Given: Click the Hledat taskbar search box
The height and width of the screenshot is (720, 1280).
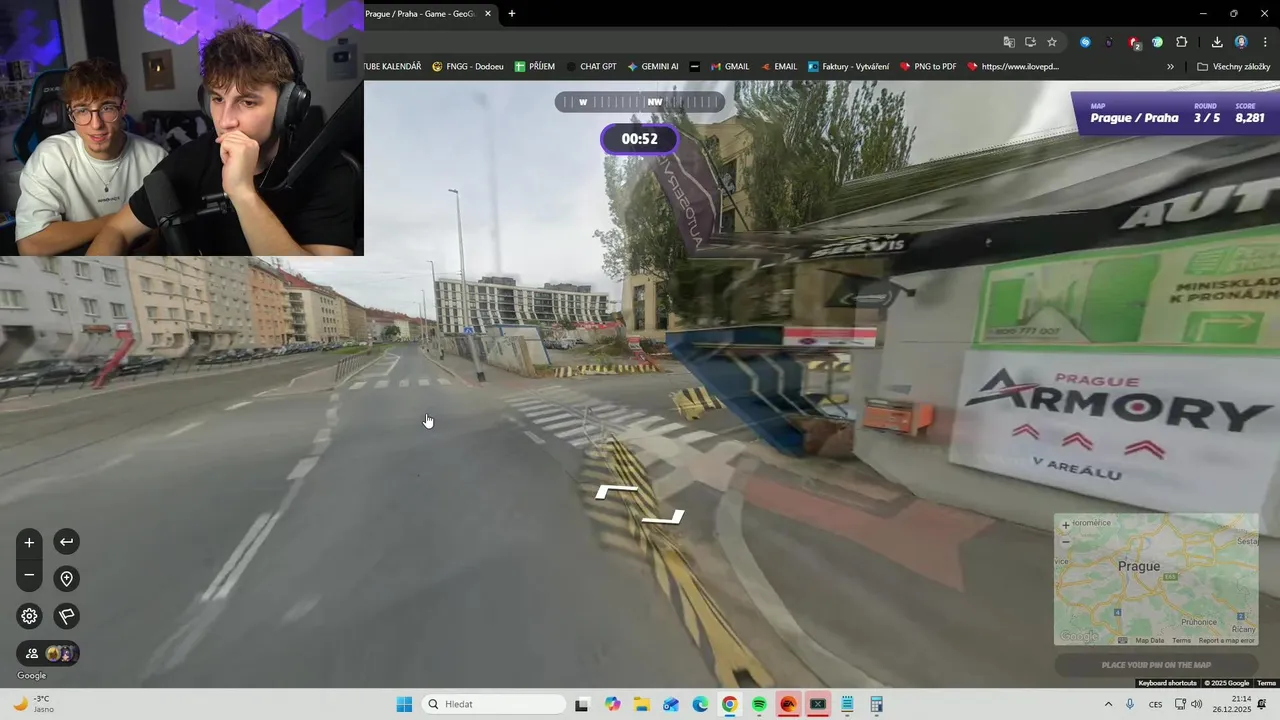Looking at the screenshot, I should 494,704.
